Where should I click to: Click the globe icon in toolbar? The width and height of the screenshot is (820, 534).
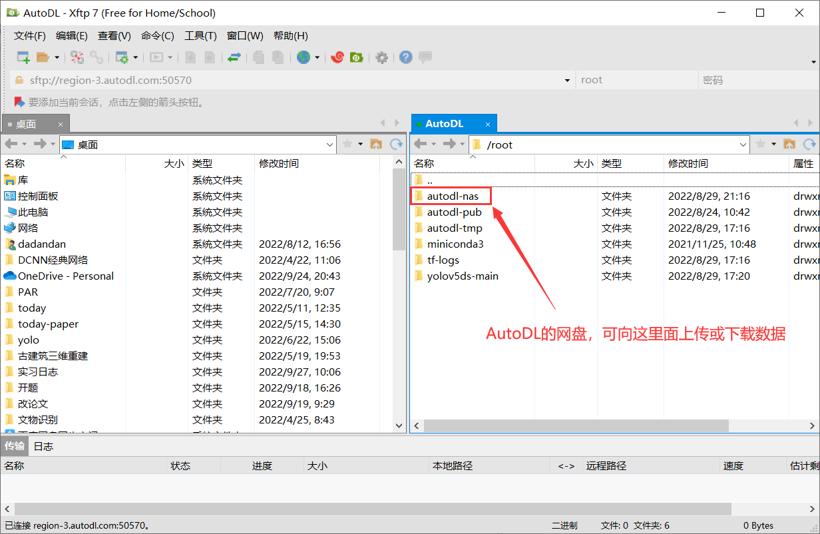303,57
